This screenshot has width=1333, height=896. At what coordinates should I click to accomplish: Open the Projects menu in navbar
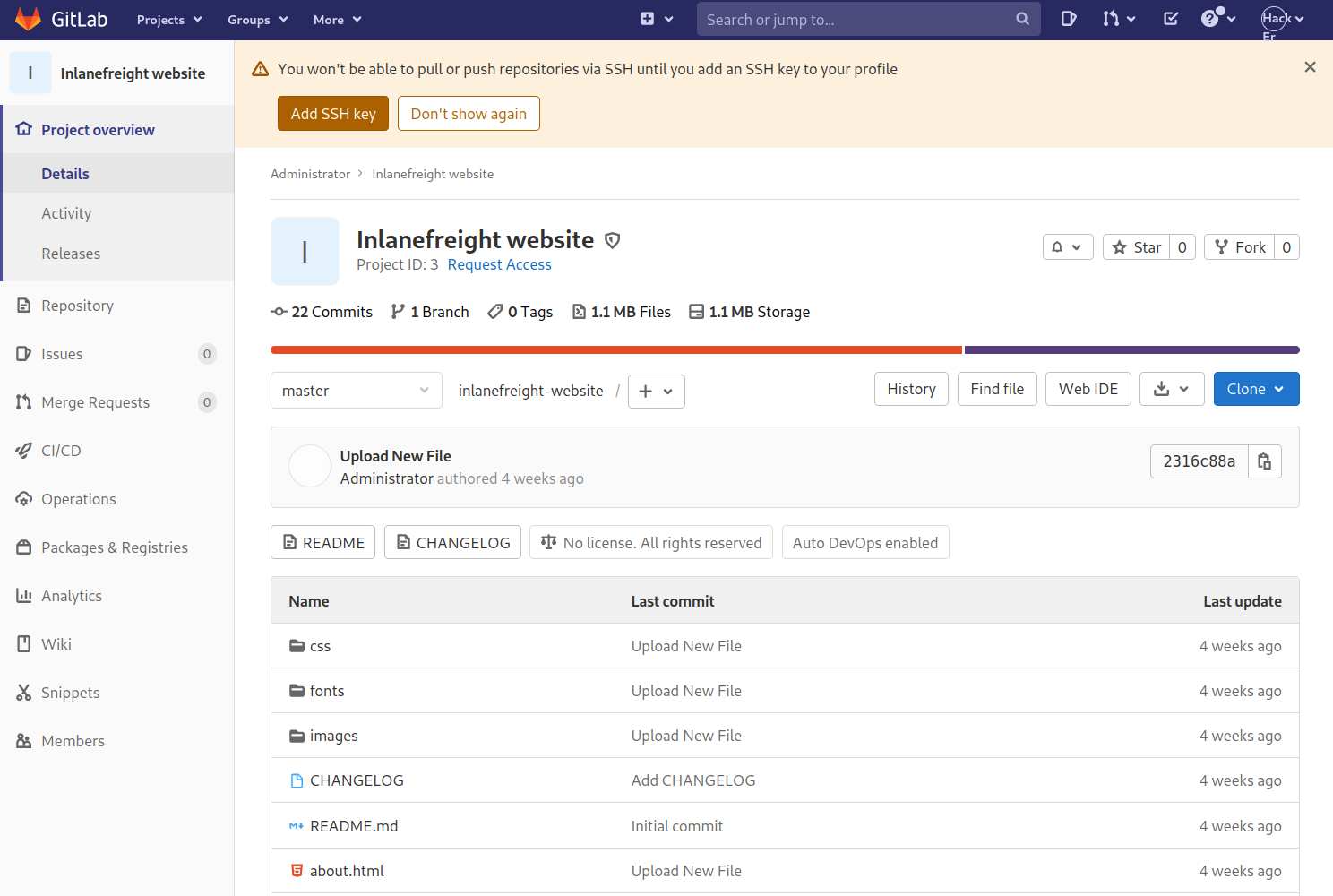coord(169,20)
